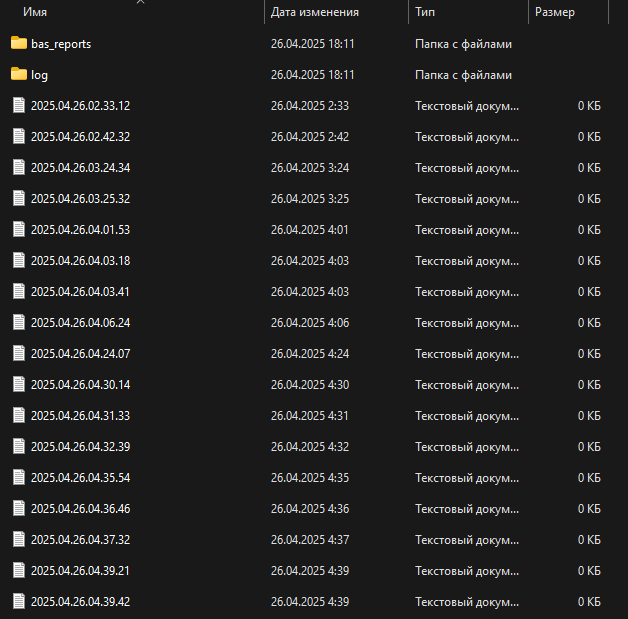Screen dimensions: 628x619
Task: Click the log folder icon
Action: [x=18, y=75]
